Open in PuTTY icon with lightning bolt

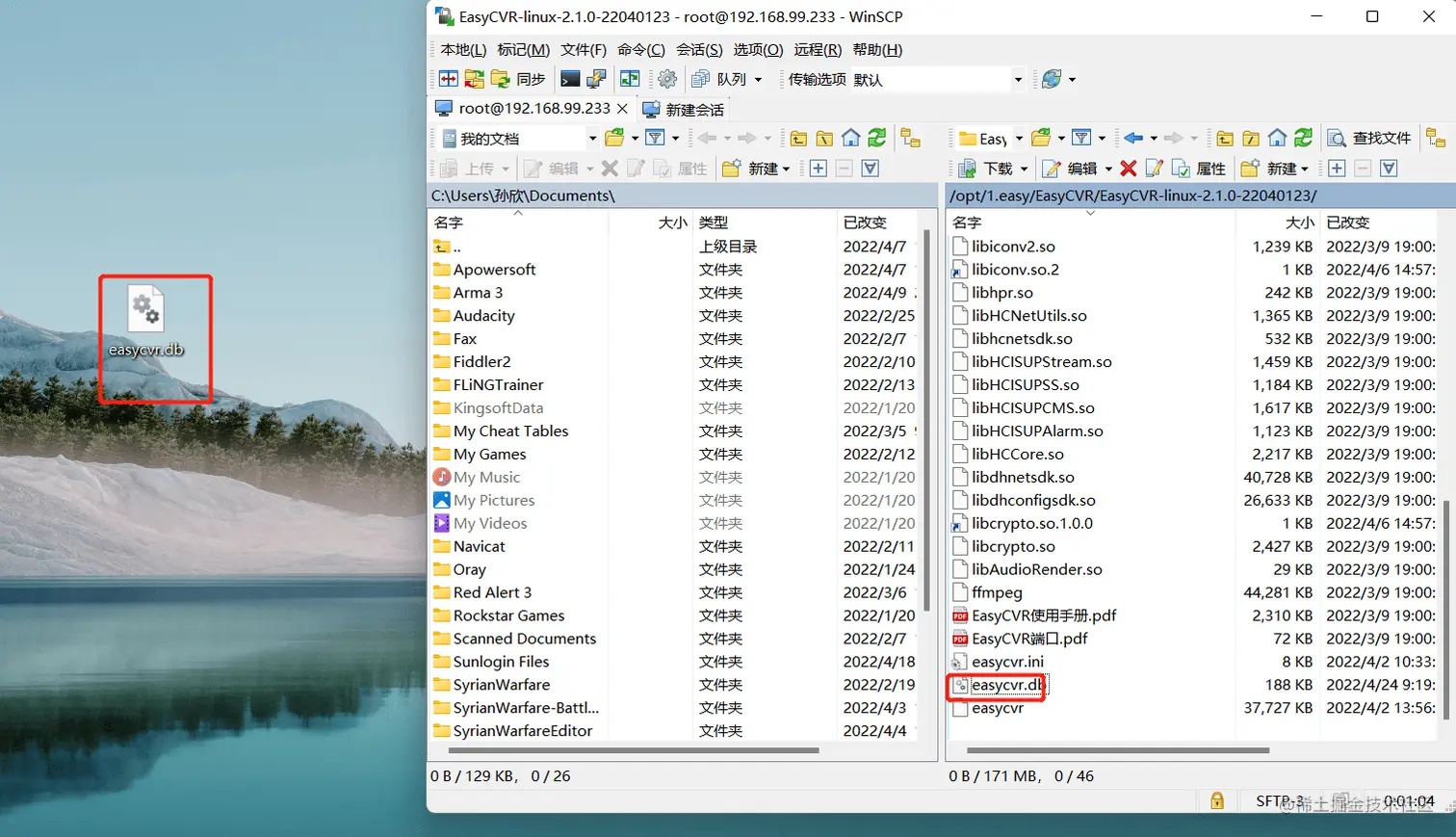[x=596, y=79]
